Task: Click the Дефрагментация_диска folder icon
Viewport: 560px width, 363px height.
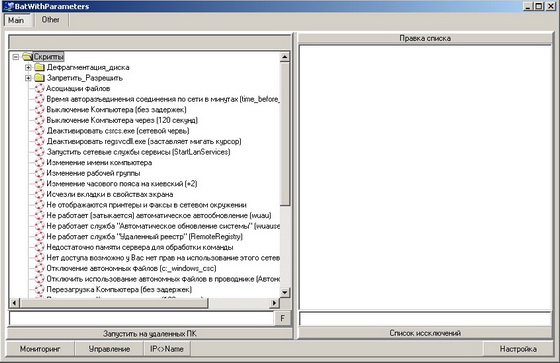Action: 39,67
